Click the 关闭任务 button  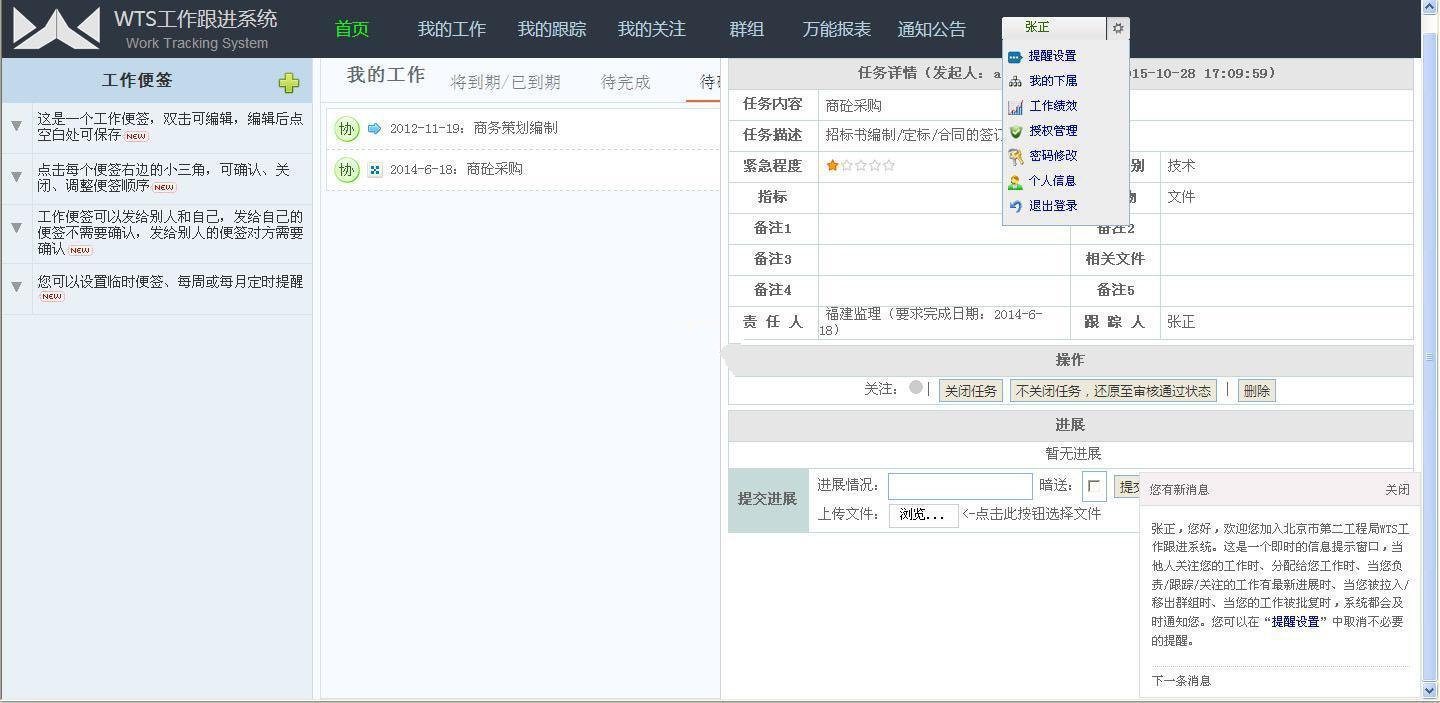(x=969, y=390)
